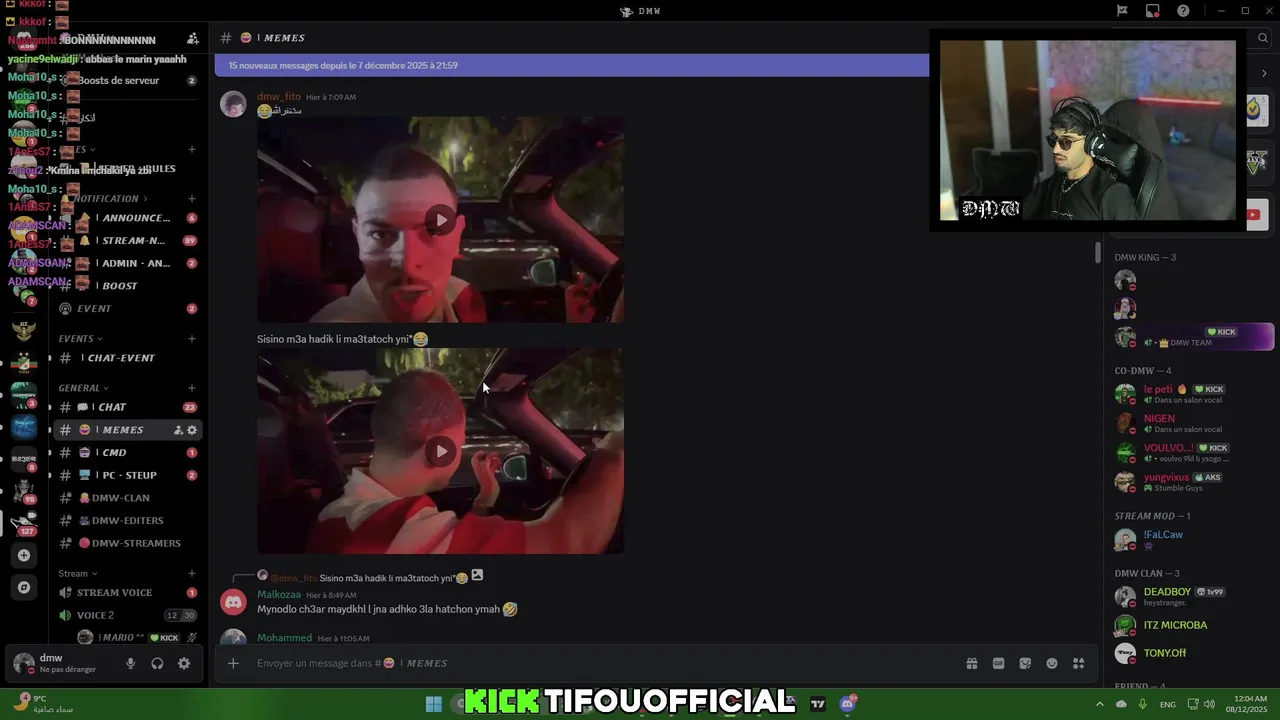
Task: Open member !FaL.Caw in member list
Action: click(1192, 540)
